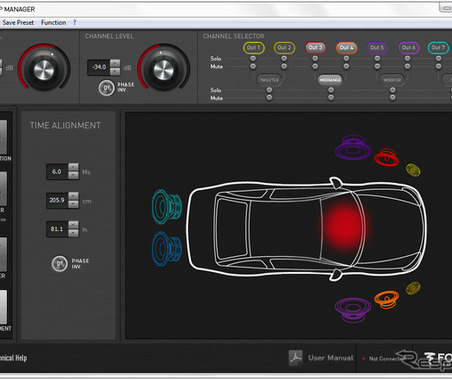Solo channel Out 7
This screenshot has height=380, width=452.
[438, 58]
